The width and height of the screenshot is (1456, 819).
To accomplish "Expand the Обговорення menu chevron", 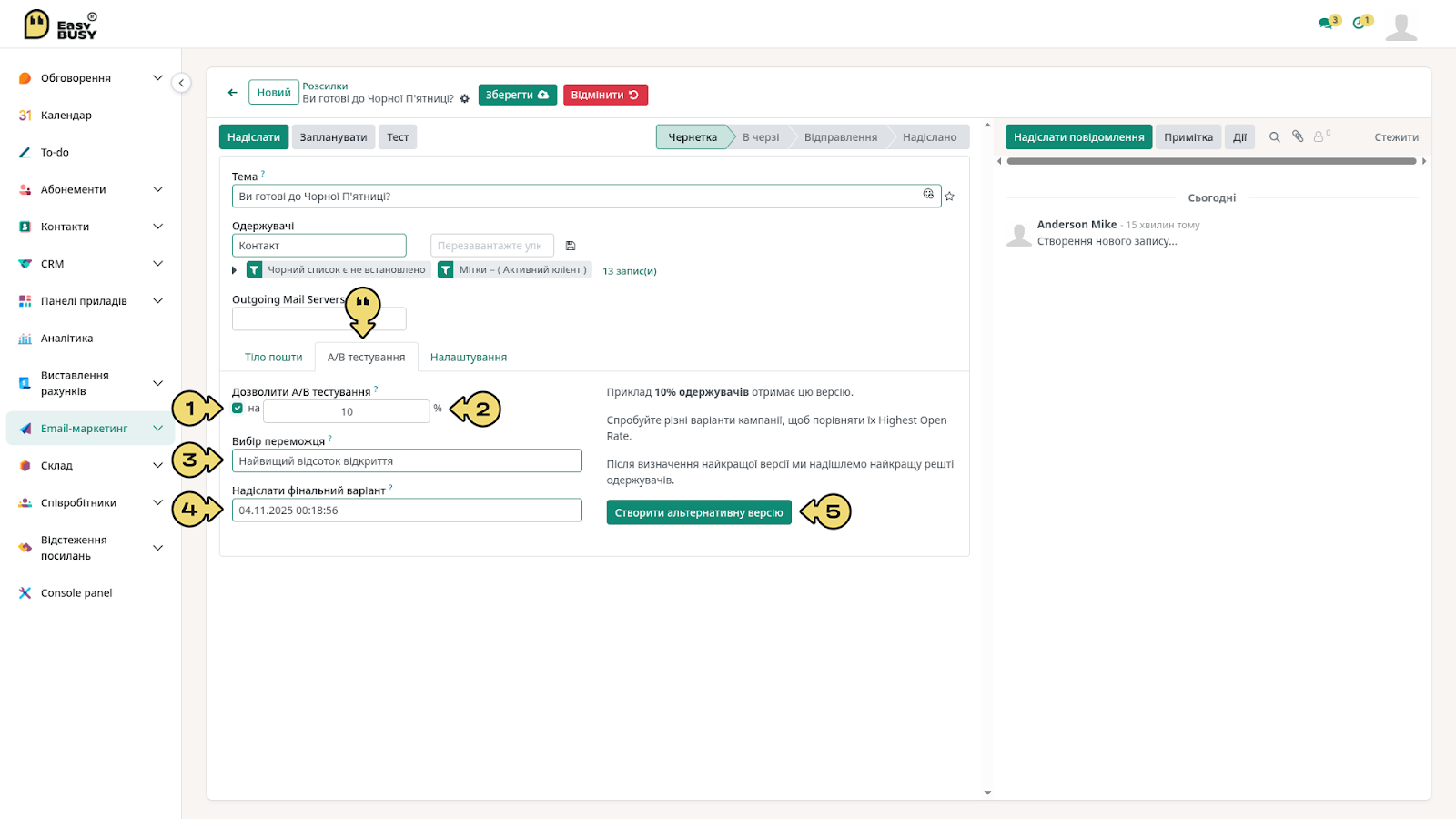I will click(157, 78).
